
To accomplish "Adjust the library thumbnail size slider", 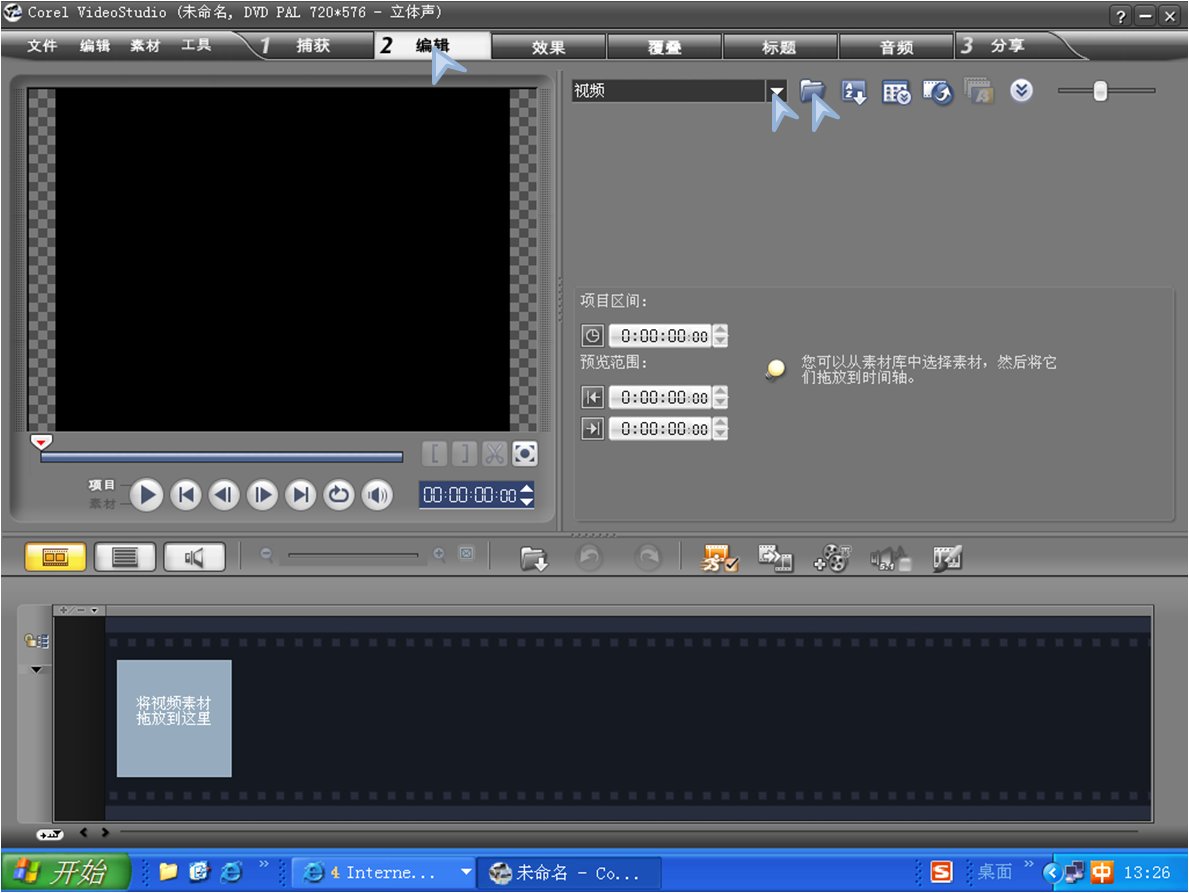I will (x=1100, y=92).
